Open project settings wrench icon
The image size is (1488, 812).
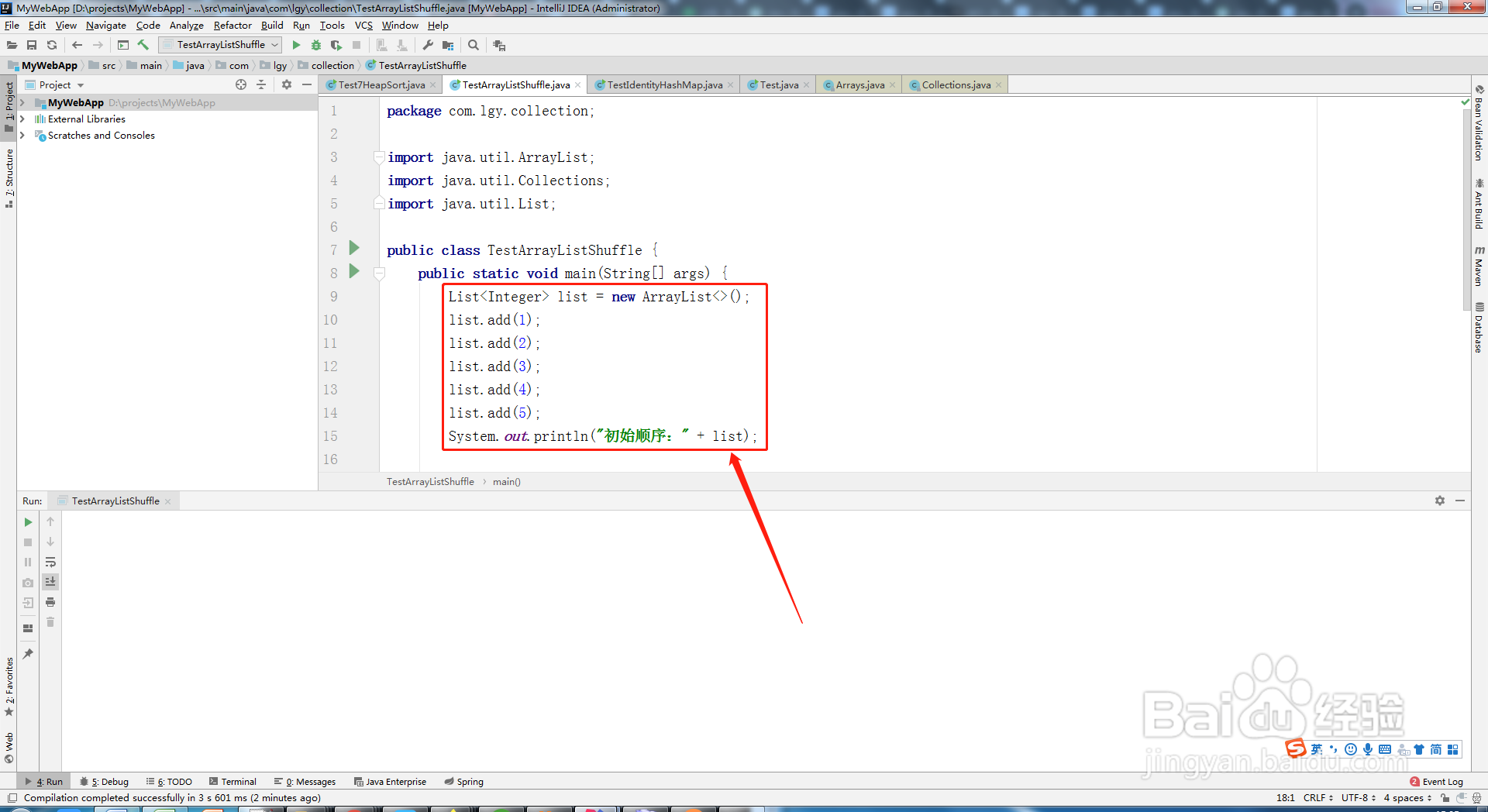[x=428, y=45]
